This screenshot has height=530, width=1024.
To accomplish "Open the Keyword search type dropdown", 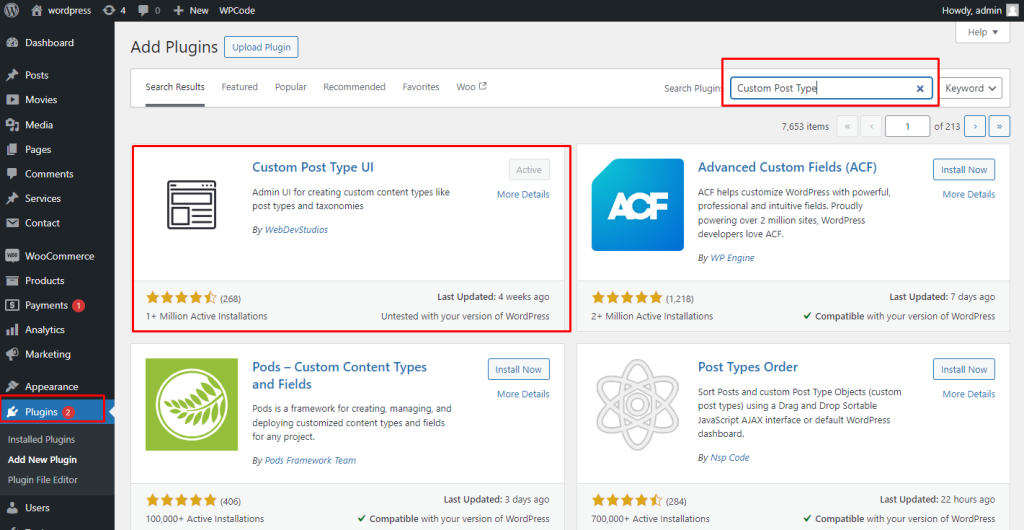I will [x=972, y=88].
